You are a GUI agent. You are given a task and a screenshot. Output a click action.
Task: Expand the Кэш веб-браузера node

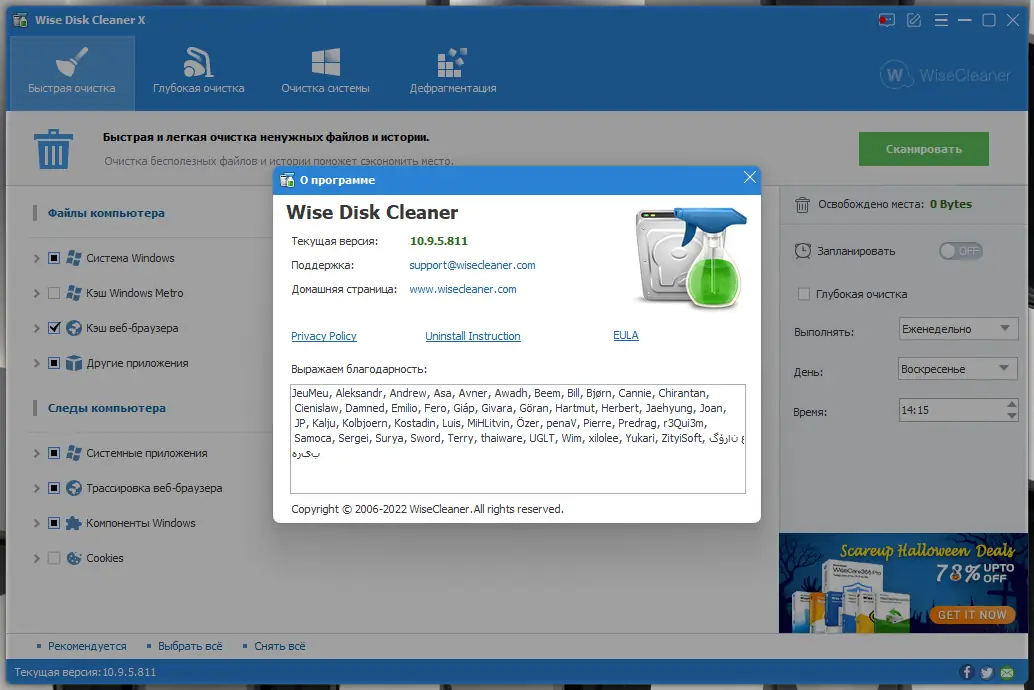coord(37,329)
